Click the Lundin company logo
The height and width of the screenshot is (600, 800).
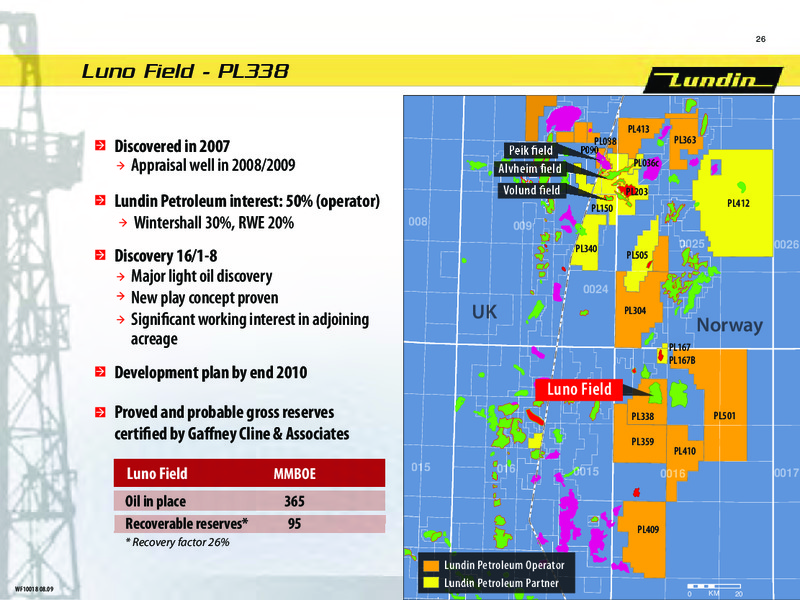(x=713, y=80)
